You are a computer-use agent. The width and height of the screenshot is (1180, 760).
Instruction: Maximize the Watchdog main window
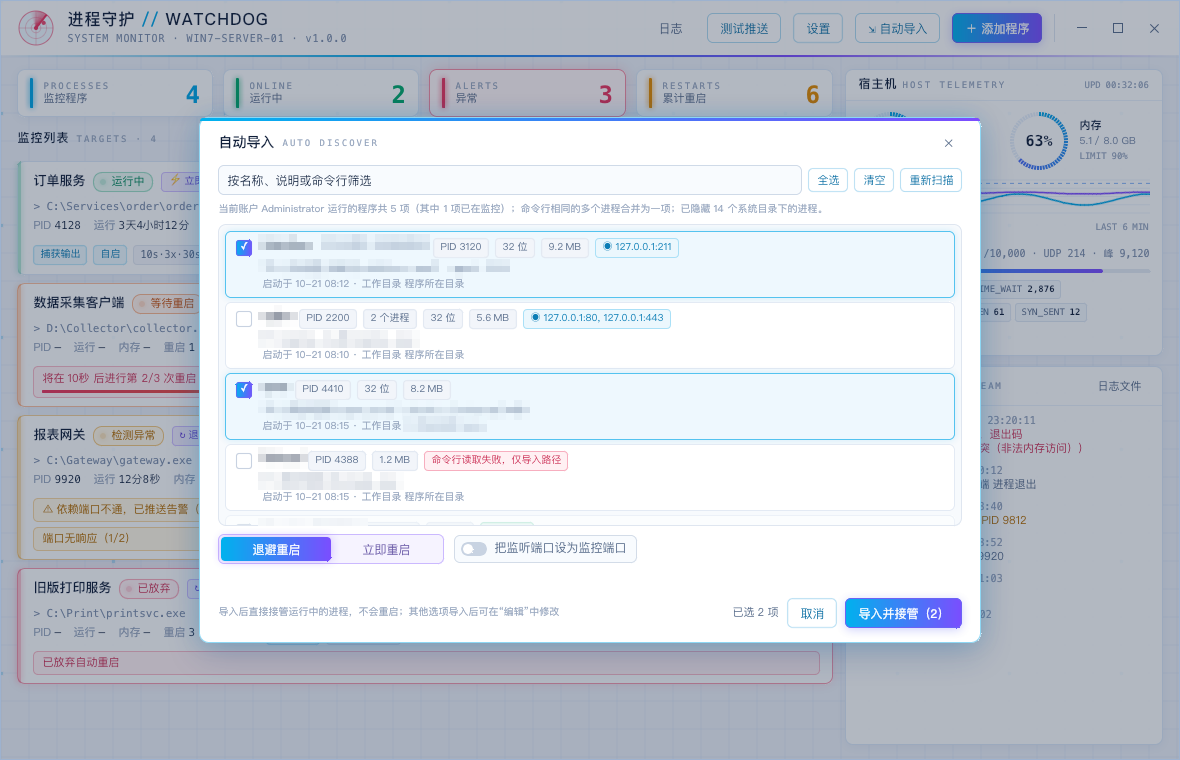click(x=1118, y=28)
